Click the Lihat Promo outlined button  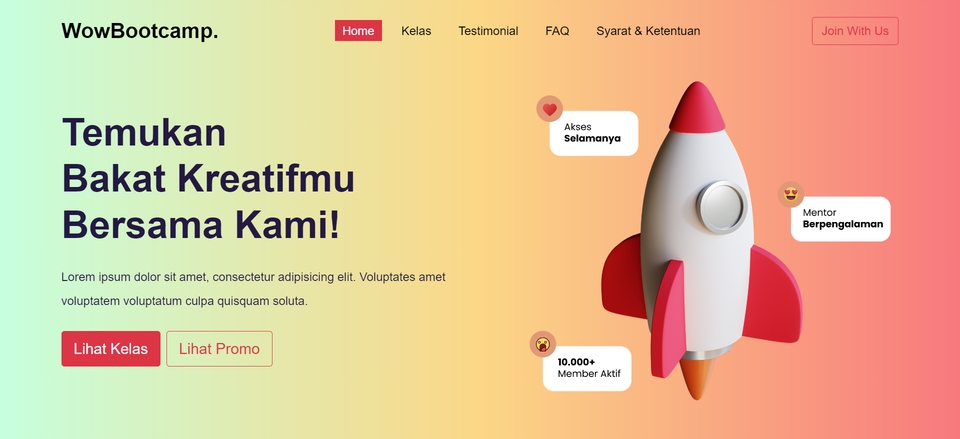click(219, 349)
